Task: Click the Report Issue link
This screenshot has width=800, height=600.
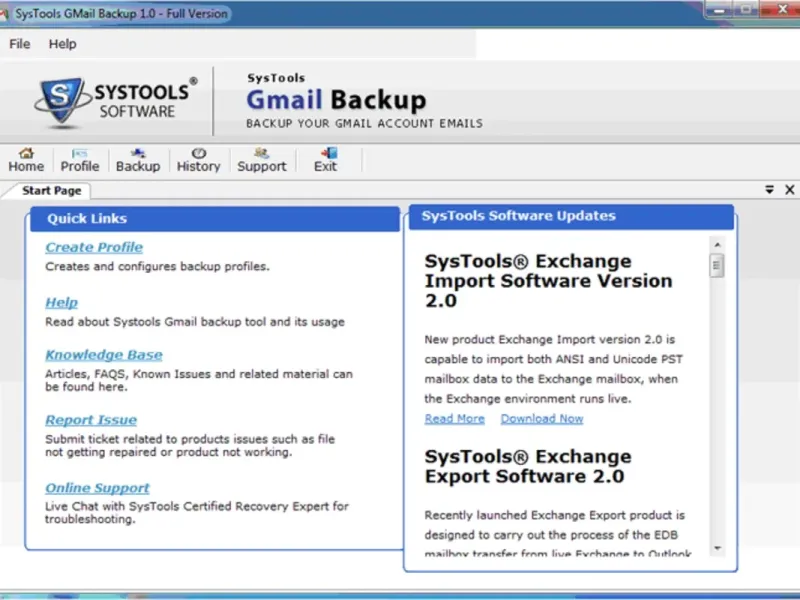Action: [91, 420]
